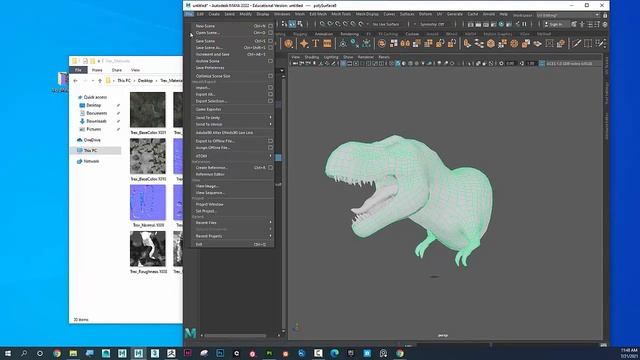The height and width of the screenshot is (360, 640).
Task: Select the Polygon Type (T) tool on shelf
Action: pyautogui.click(x=316, y=43)
